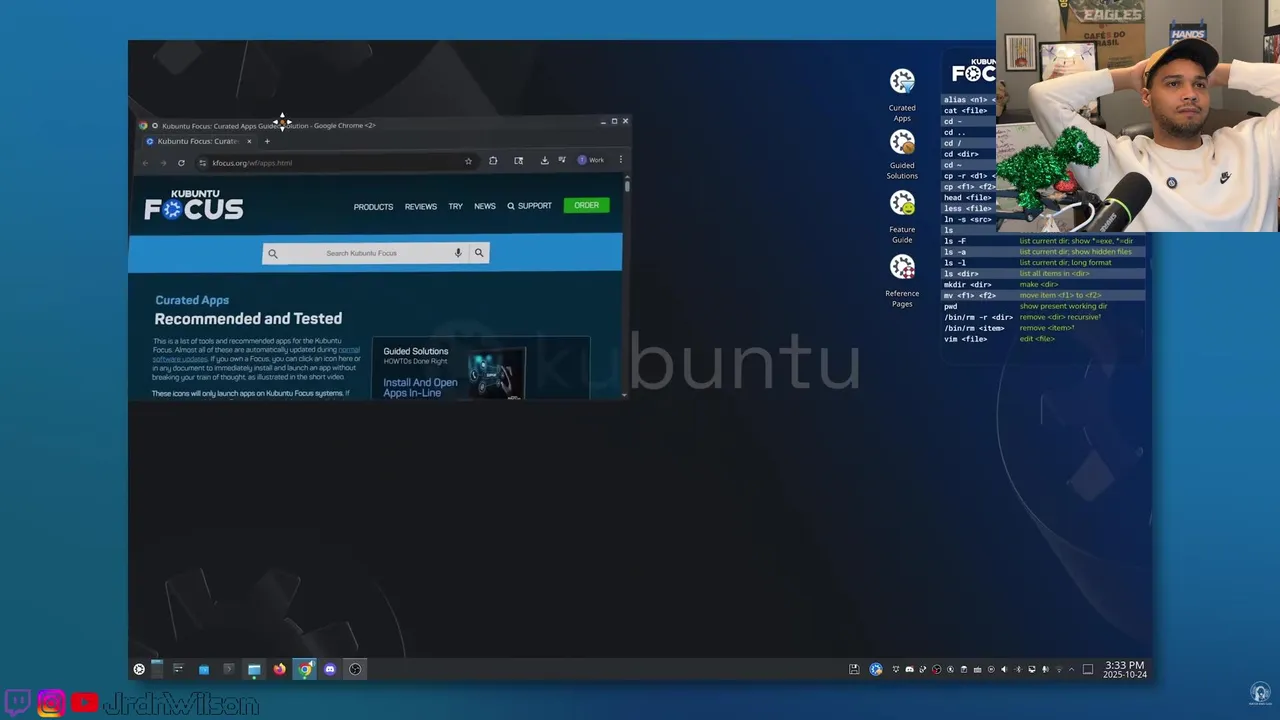Click the Chrome forward arrow
The height and width of the screenshot is (720, 1280).
[x=162, y=162]
